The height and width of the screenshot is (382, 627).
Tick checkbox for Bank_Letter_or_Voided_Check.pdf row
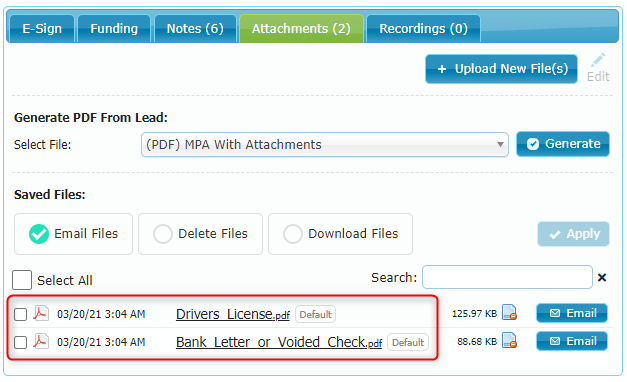click(x=20, y=342)
